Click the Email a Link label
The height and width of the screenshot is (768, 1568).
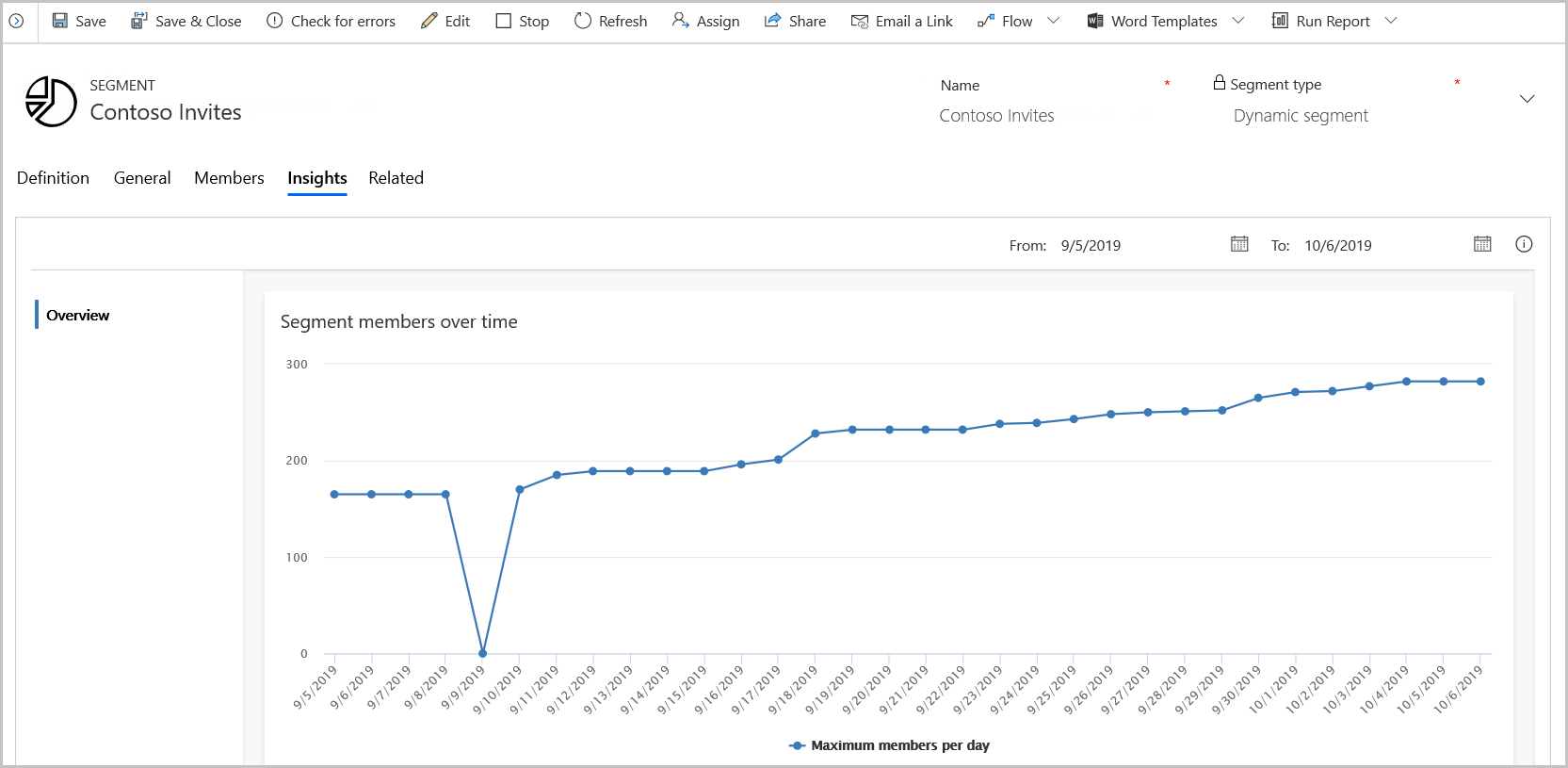pos(913,21)
